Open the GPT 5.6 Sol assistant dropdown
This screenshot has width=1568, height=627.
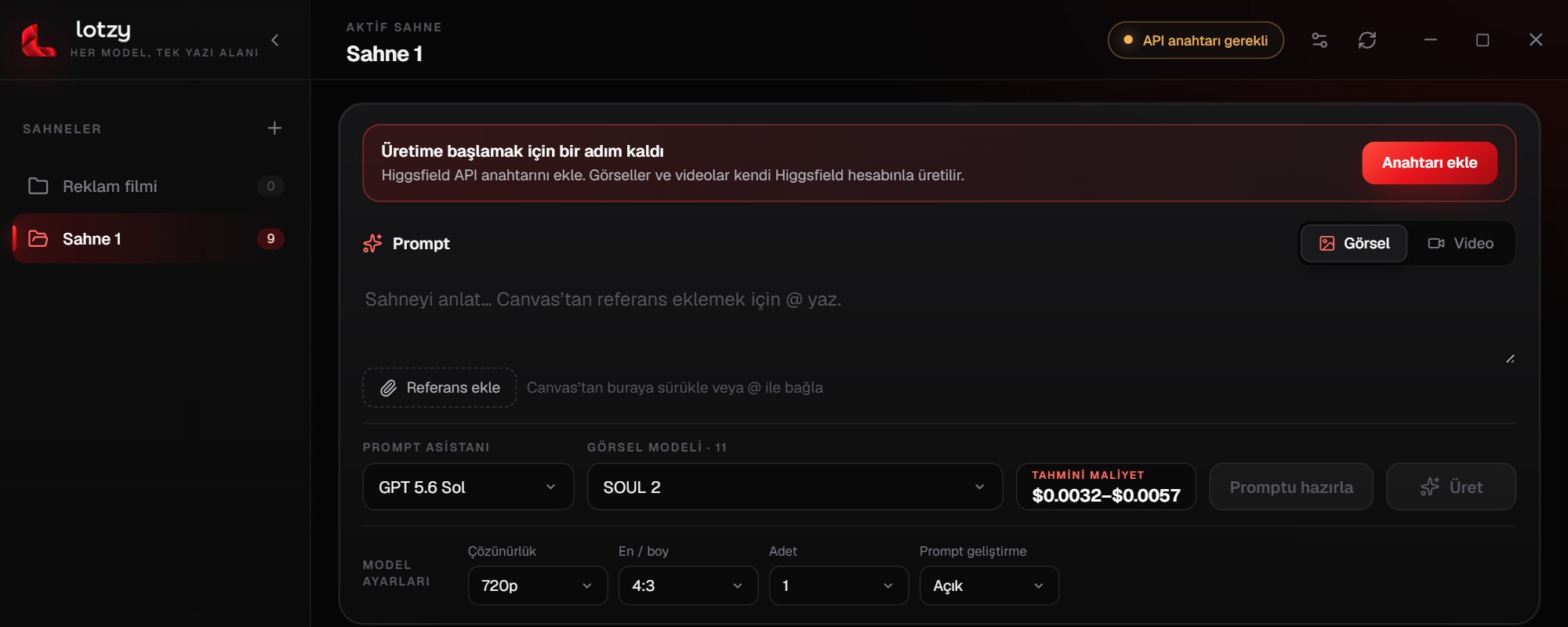468,487
